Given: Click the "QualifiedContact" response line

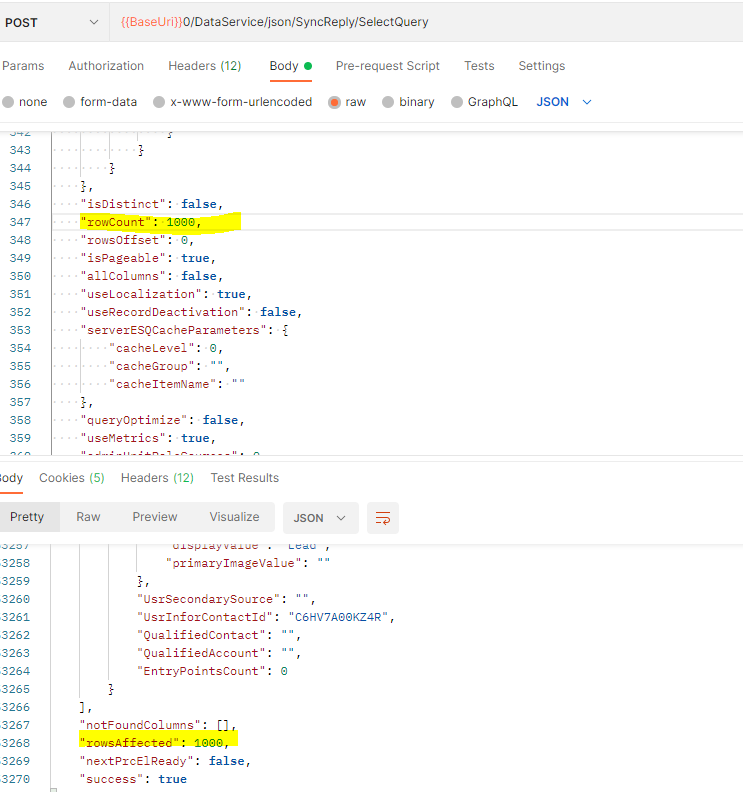Looking at the screenshot, I should [x=219, y=635].
